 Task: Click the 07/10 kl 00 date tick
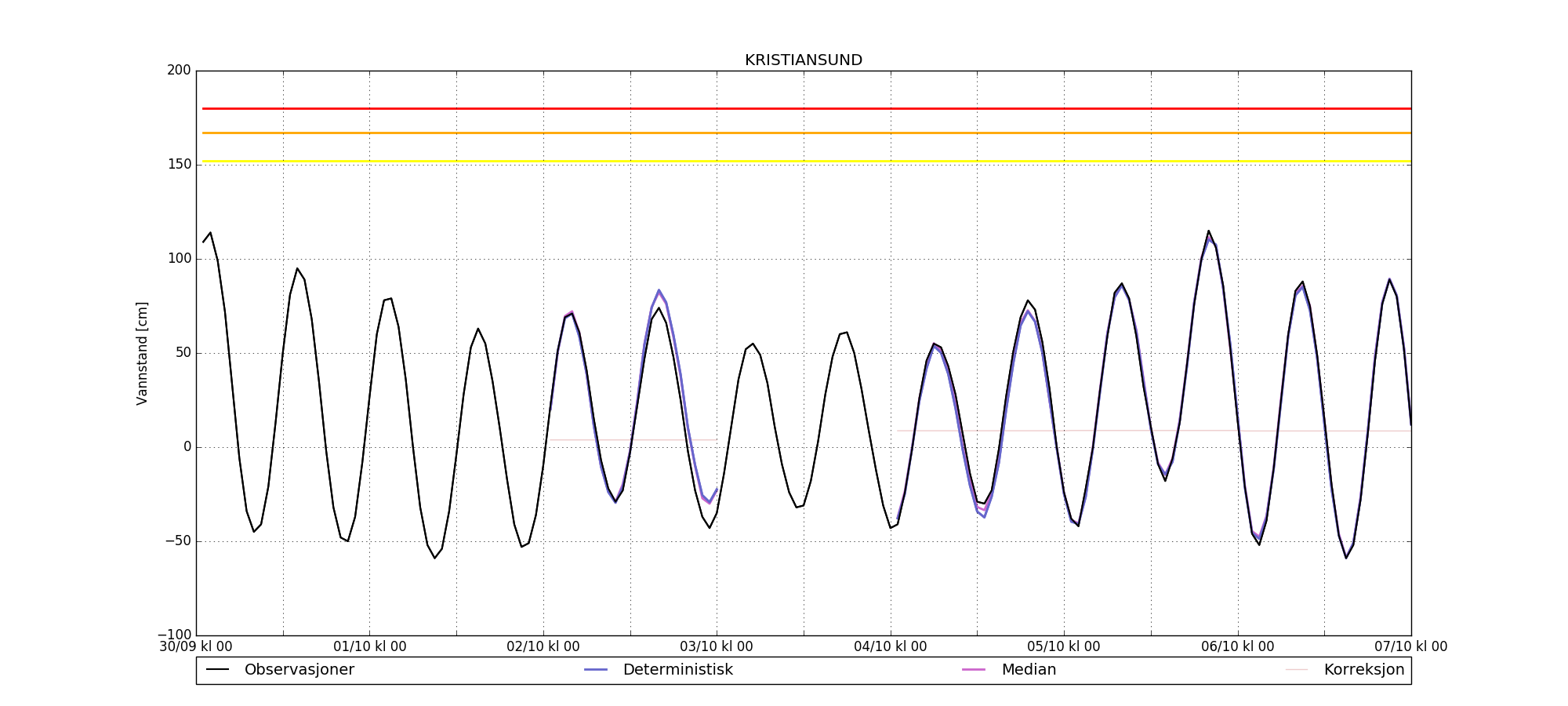click(1410, 647)
